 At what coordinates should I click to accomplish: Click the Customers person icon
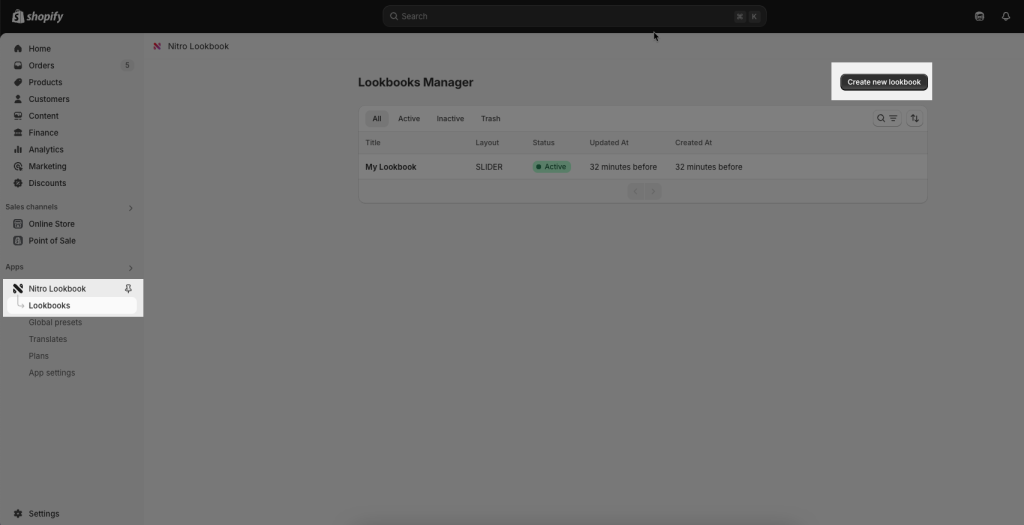coord(18,99)
